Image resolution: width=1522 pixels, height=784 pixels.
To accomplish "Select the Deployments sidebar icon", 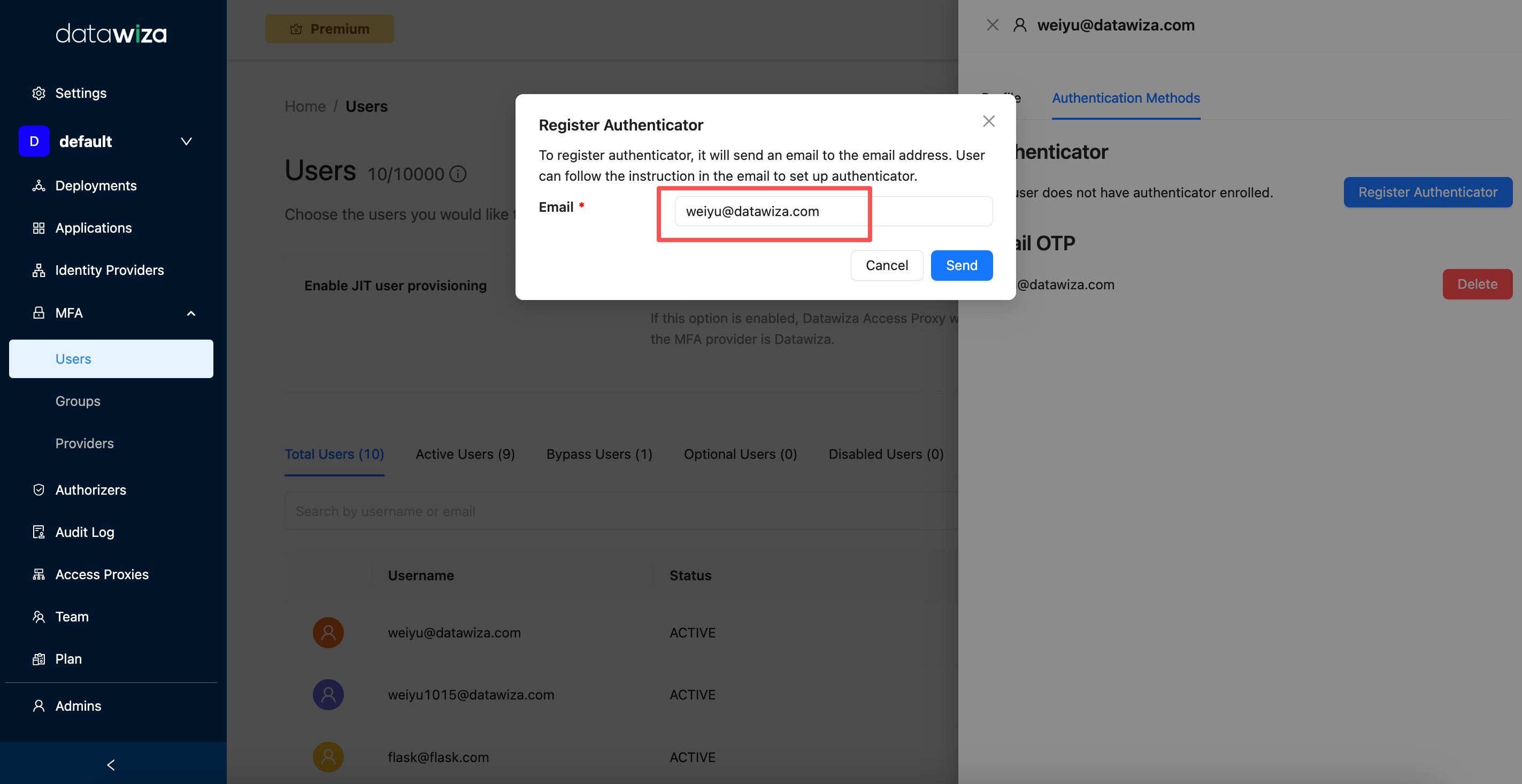I will [39, 186].
